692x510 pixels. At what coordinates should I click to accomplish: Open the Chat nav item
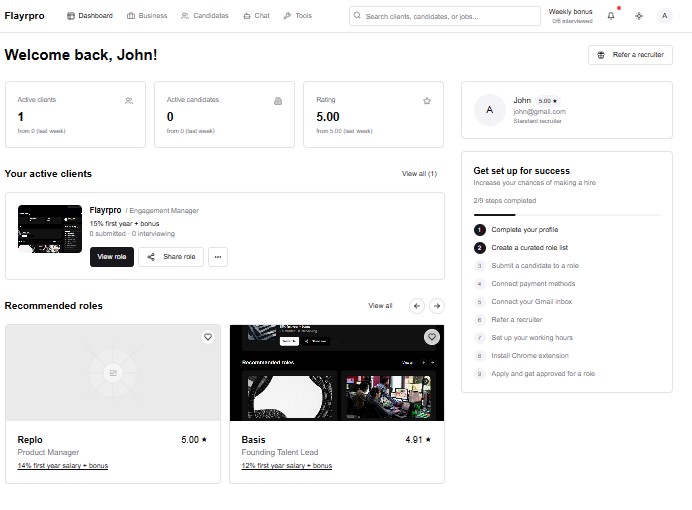256,15
